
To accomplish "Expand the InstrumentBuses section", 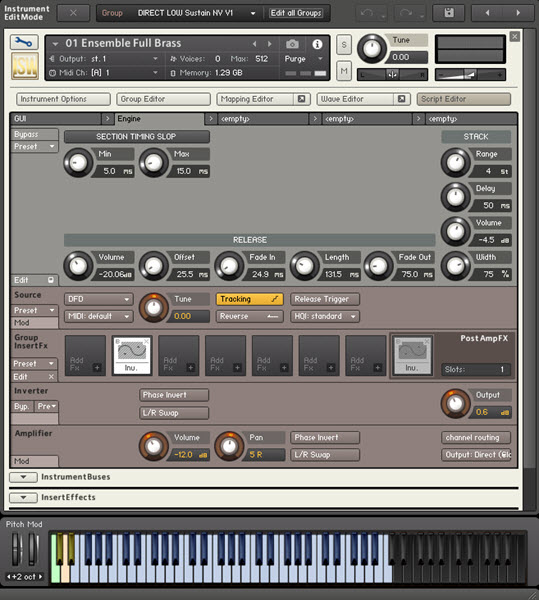I will coord(23,477).
